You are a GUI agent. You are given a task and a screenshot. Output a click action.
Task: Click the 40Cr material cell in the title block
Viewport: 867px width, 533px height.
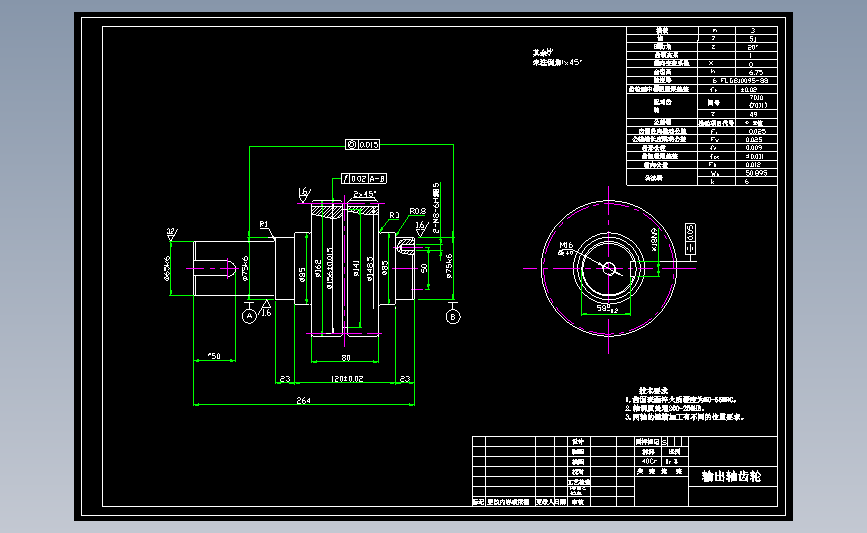point(649,461)
